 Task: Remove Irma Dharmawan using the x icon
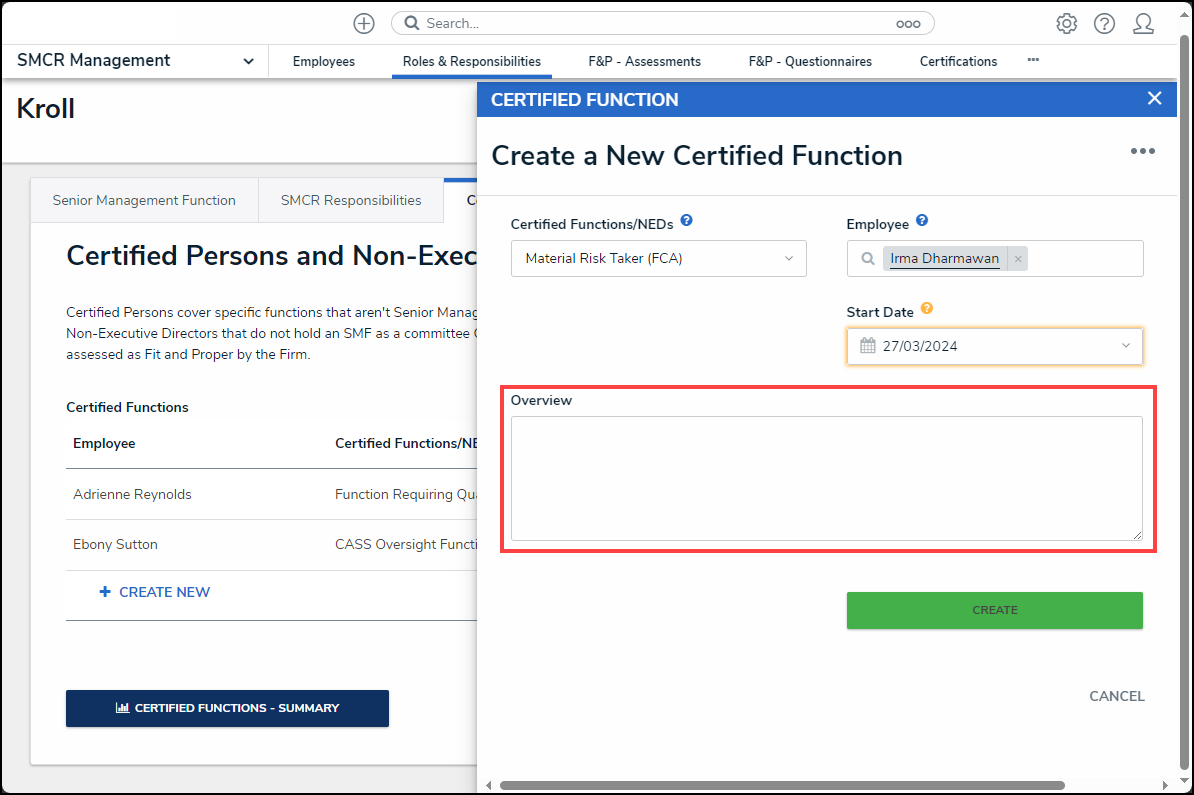tap(1018, 259)
